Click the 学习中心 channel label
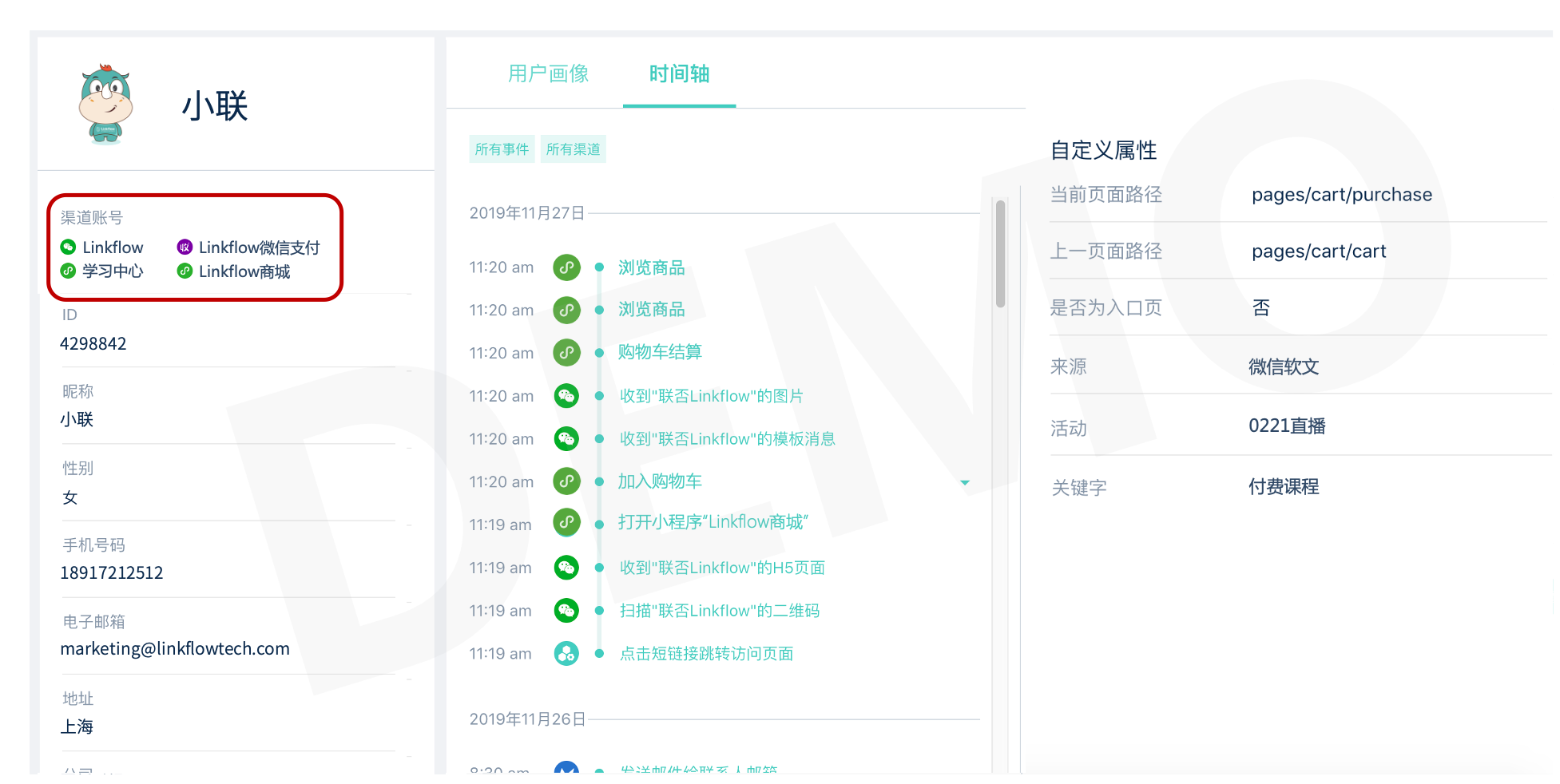This screenshot has height=784, width=1560. pyautogui.click(x=113, y=271)
